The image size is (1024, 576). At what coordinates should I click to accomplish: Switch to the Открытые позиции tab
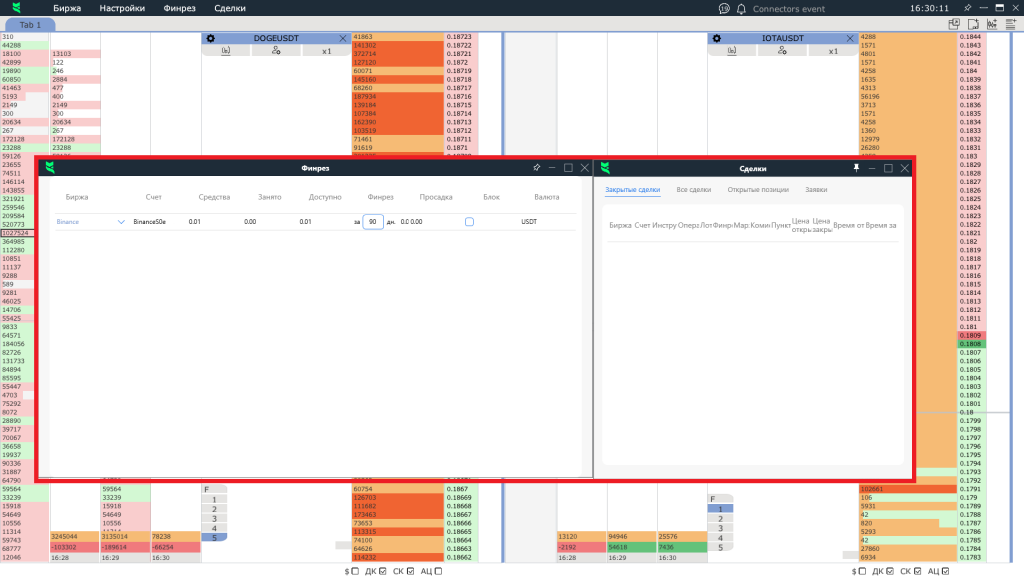point(758,189)
